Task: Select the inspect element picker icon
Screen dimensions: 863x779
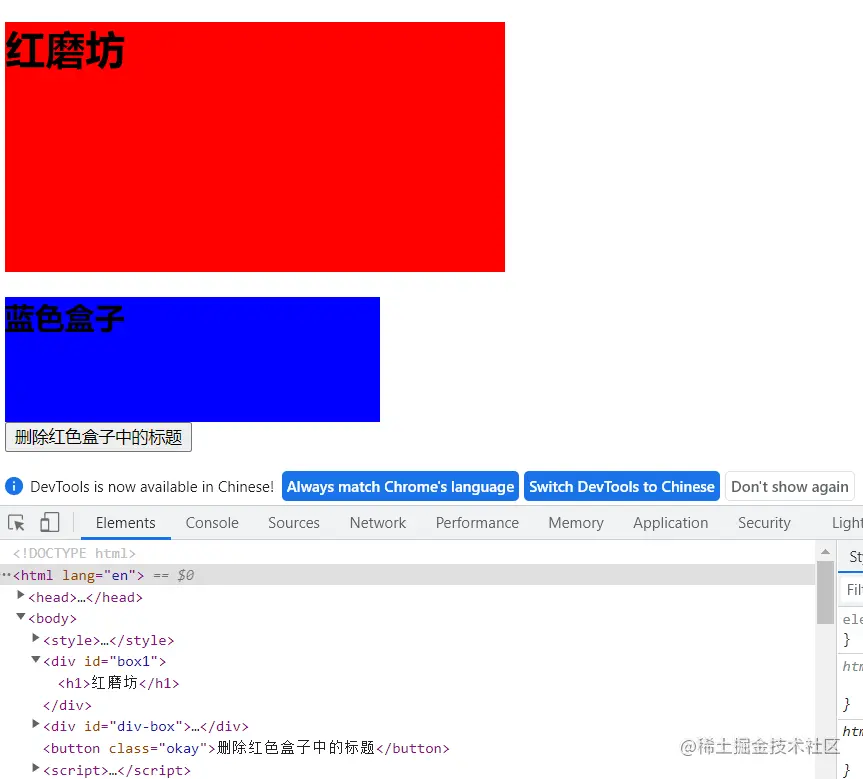Action: (x=17, y=522)
